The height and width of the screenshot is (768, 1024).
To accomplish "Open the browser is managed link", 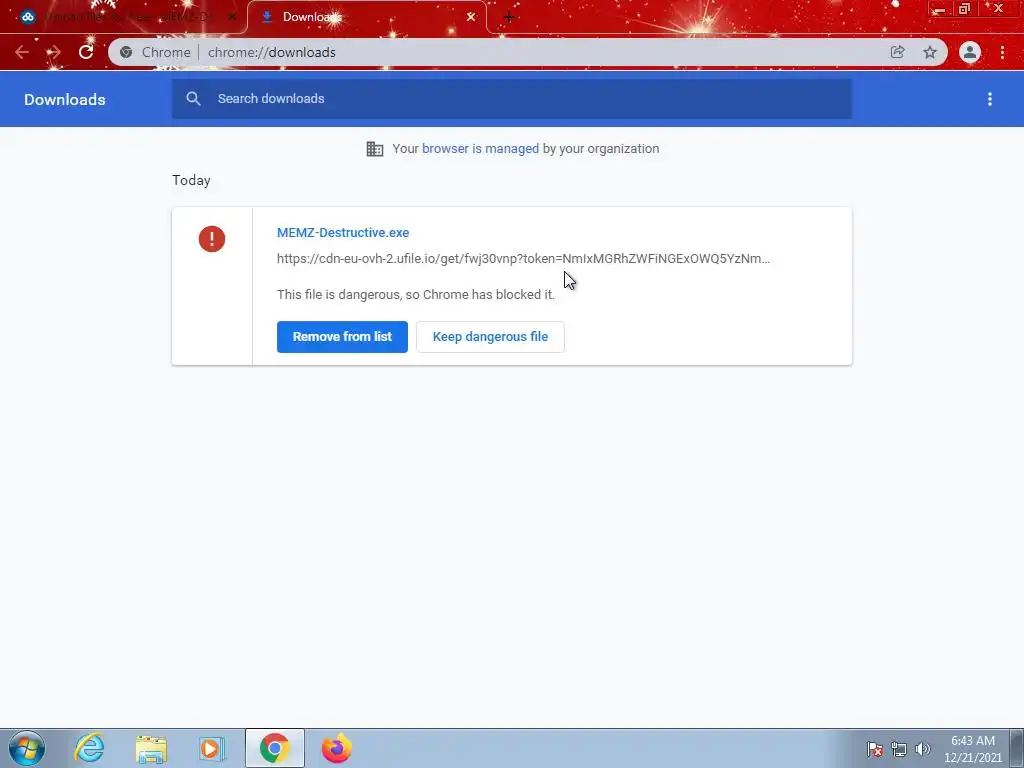I will 480,149.
